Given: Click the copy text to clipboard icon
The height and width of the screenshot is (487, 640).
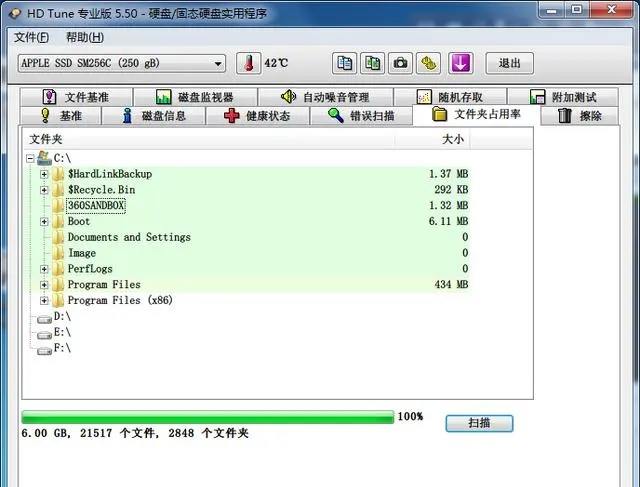Looking at the screenshot, I should (345, 63).
